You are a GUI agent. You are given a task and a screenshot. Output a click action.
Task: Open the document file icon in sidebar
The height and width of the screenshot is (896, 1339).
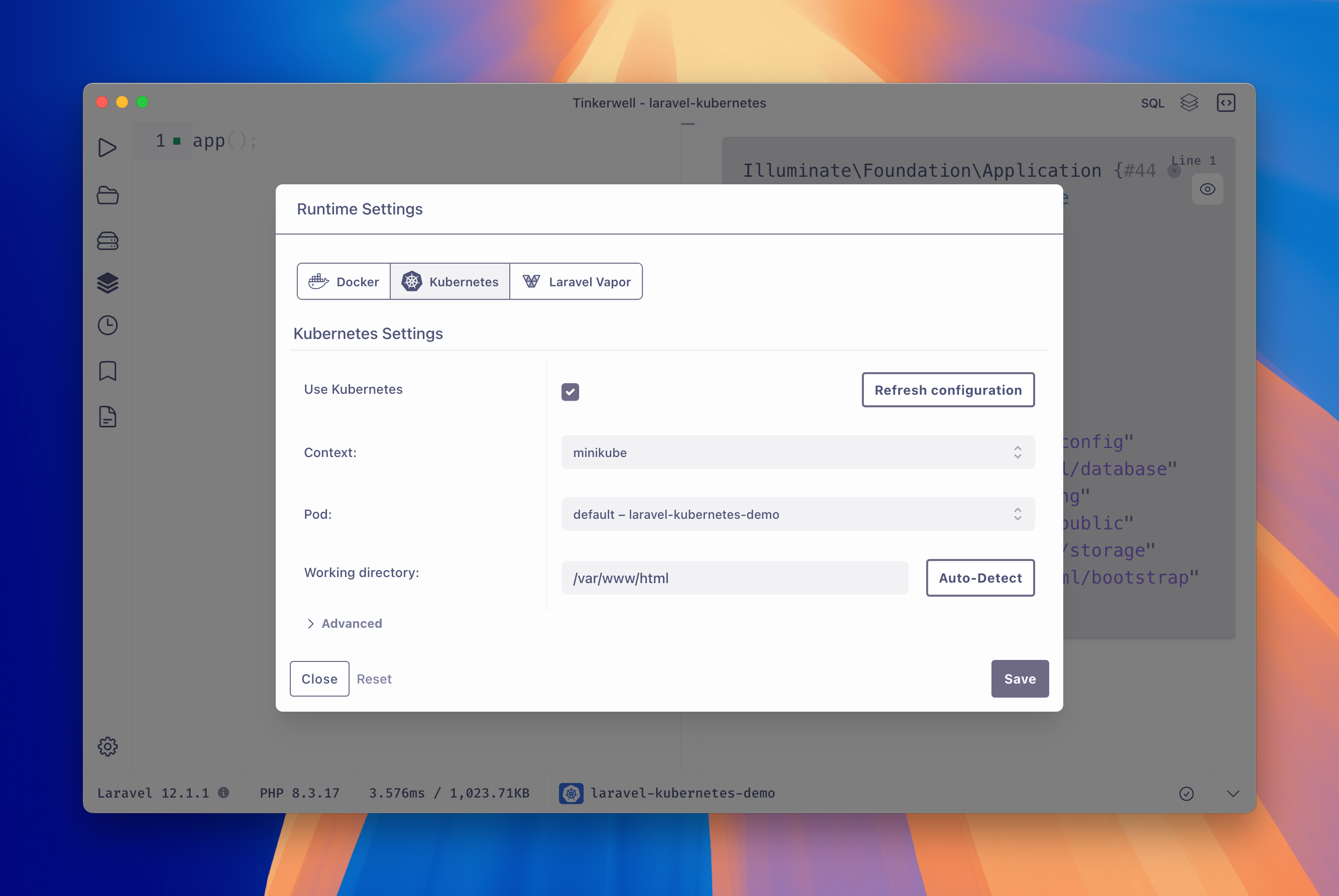coord(107,416)
